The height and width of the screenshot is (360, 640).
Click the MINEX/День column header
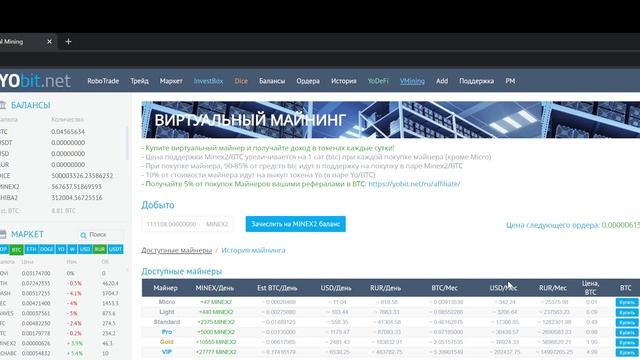215,288
